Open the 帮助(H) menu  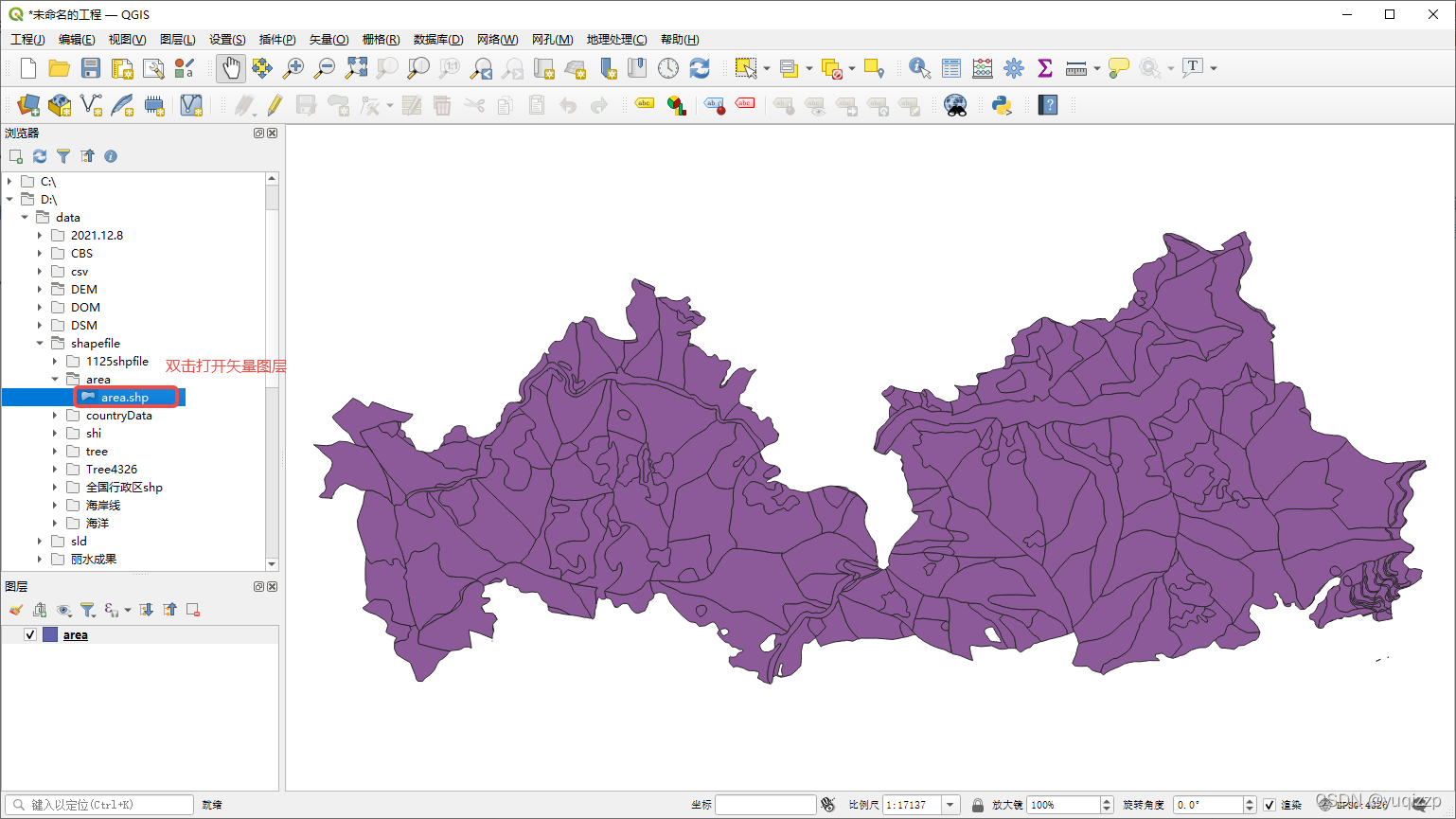680,39
